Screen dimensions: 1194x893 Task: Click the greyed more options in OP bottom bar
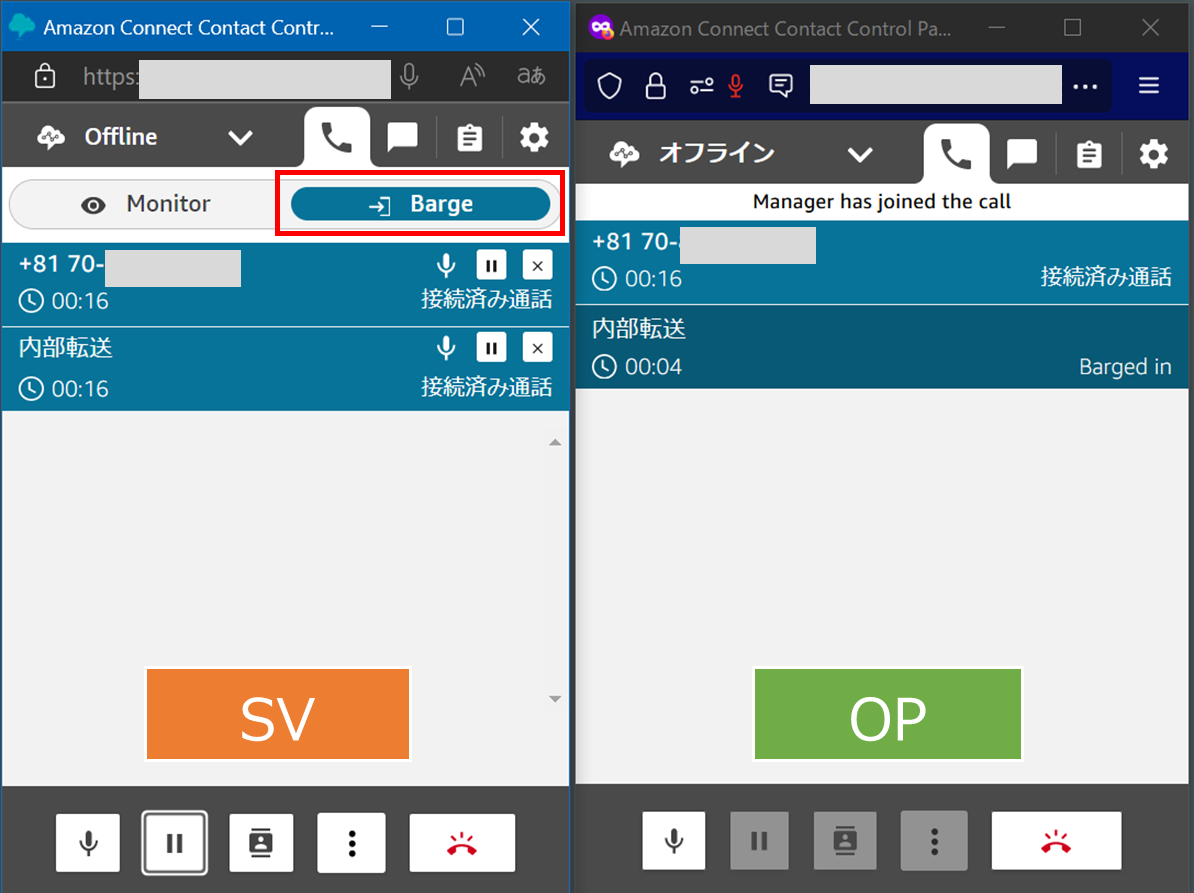point(934,840)
